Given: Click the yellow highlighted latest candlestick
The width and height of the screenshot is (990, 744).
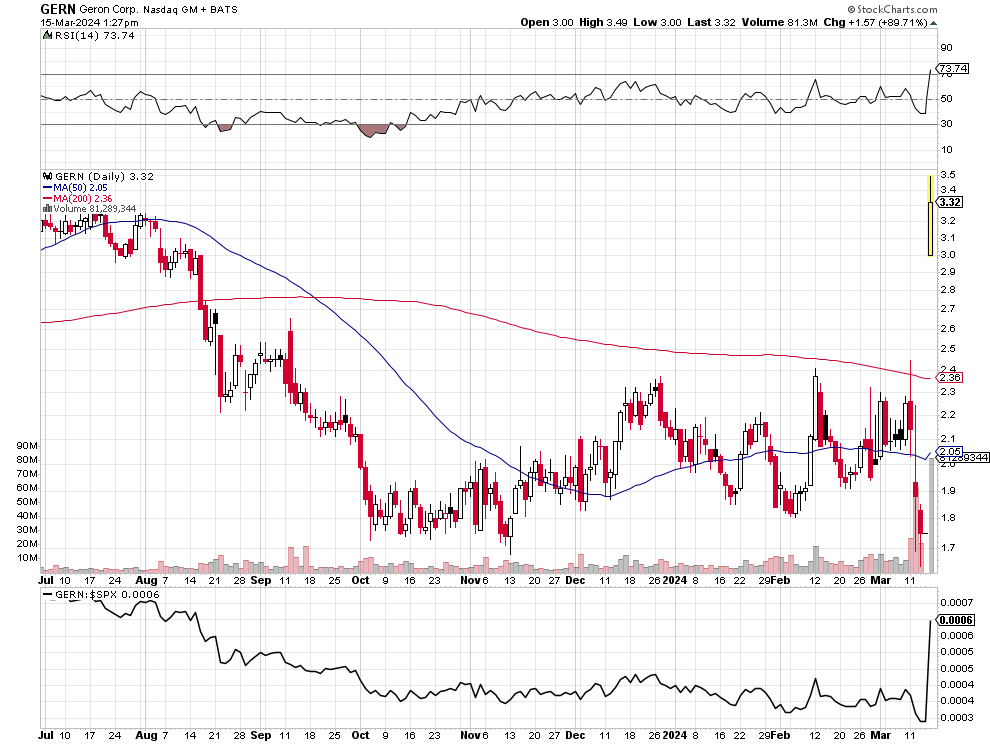Looking at the screenshot, I should [928, 230].
